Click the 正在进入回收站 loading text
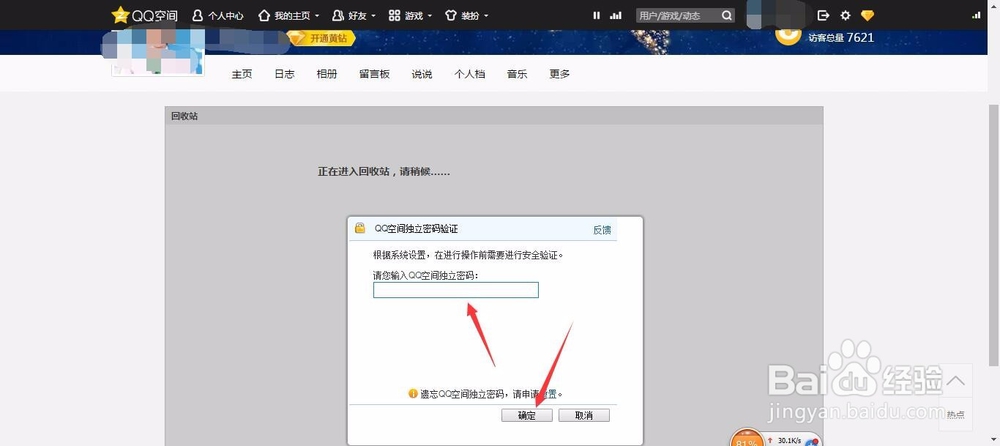 click(x=384, y=172)
